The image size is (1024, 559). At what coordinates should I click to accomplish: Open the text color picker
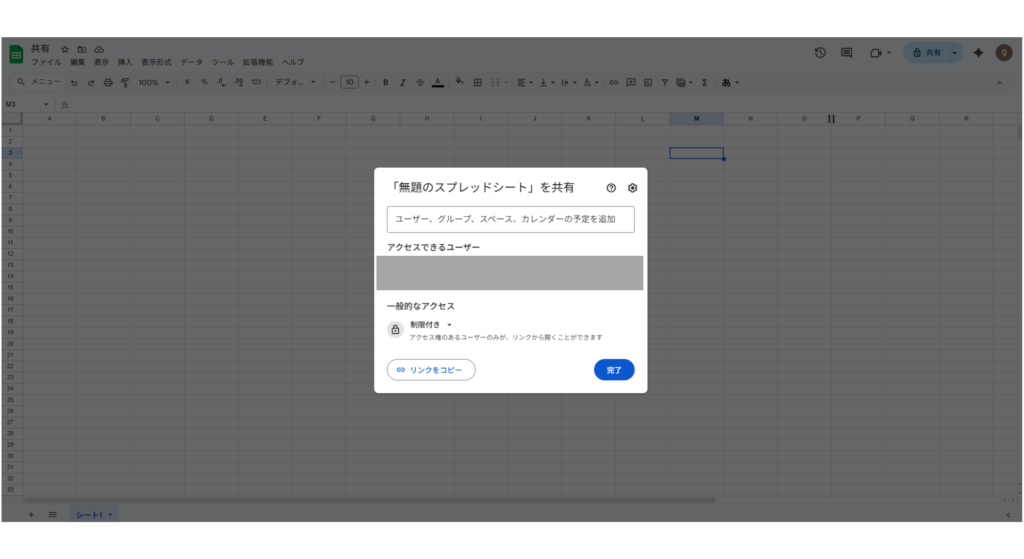click(438, 83)
